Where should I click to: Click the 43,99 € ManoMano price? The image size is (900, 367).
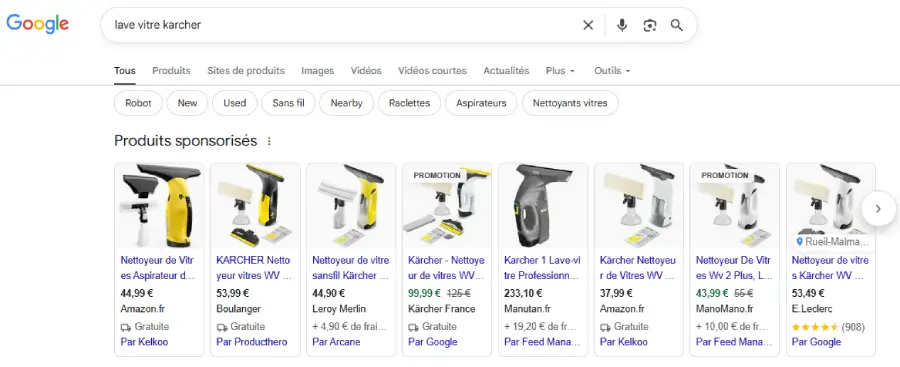(x=712, y=293)
